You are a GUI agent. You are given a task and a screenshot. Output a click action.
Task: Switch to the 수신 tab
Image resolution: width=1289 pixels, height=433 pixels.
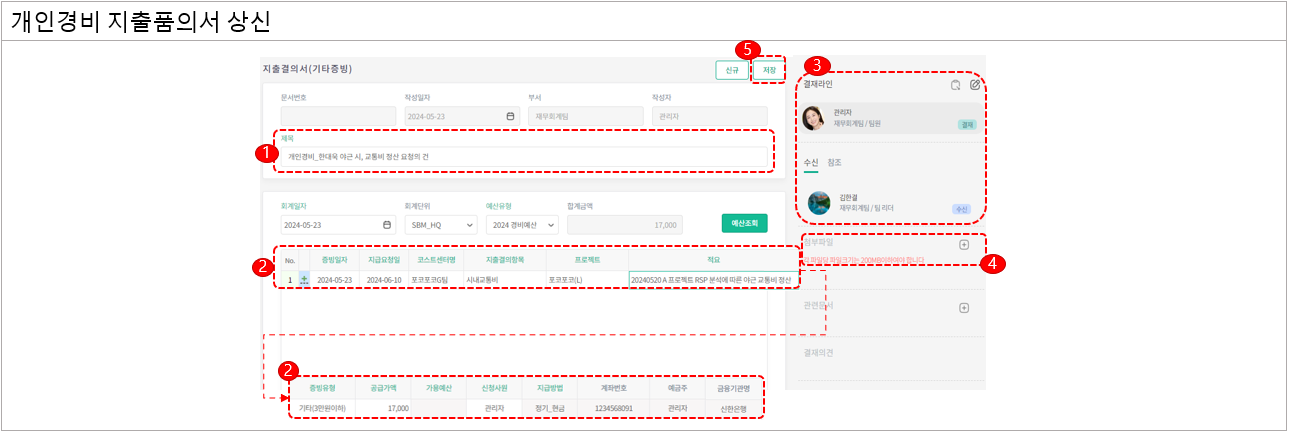click(810, 162)
